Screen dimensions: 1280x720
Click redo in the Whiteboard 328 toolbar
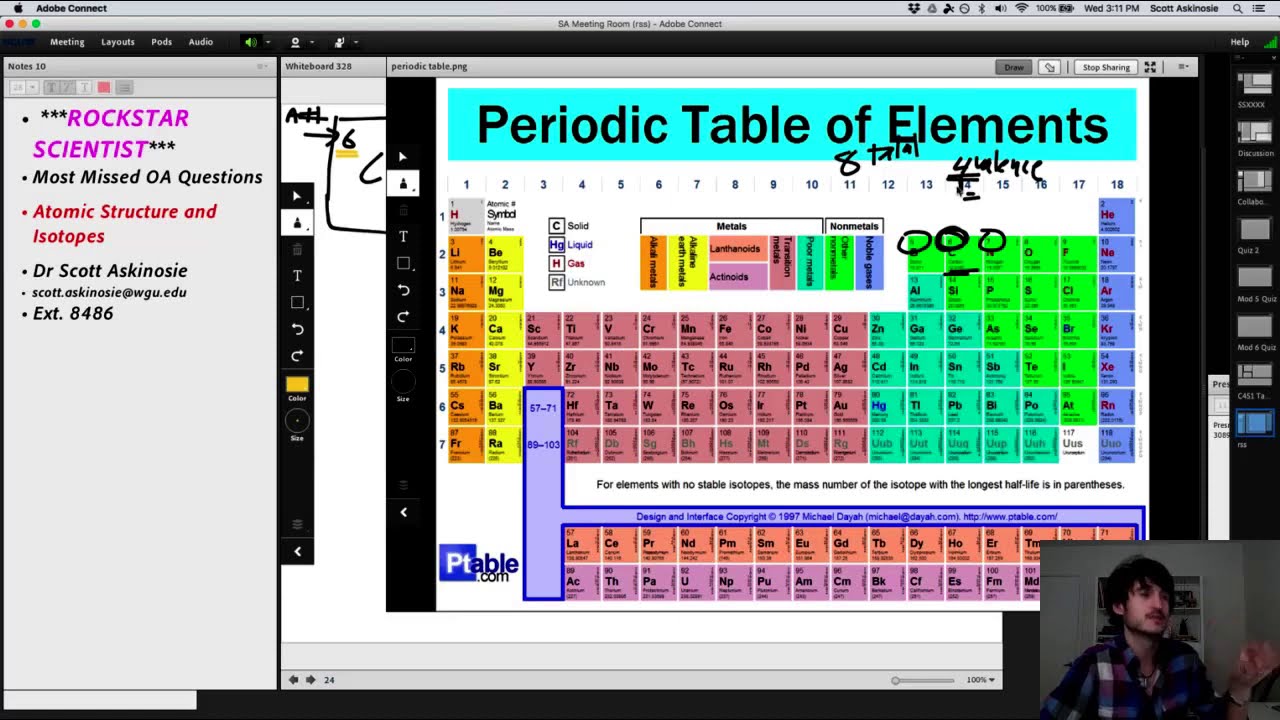297,356
